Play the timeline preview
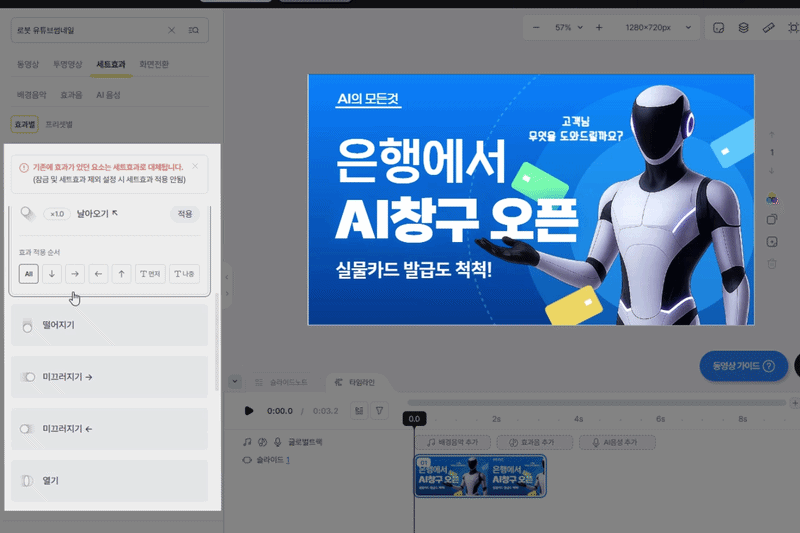 [248, 411]
